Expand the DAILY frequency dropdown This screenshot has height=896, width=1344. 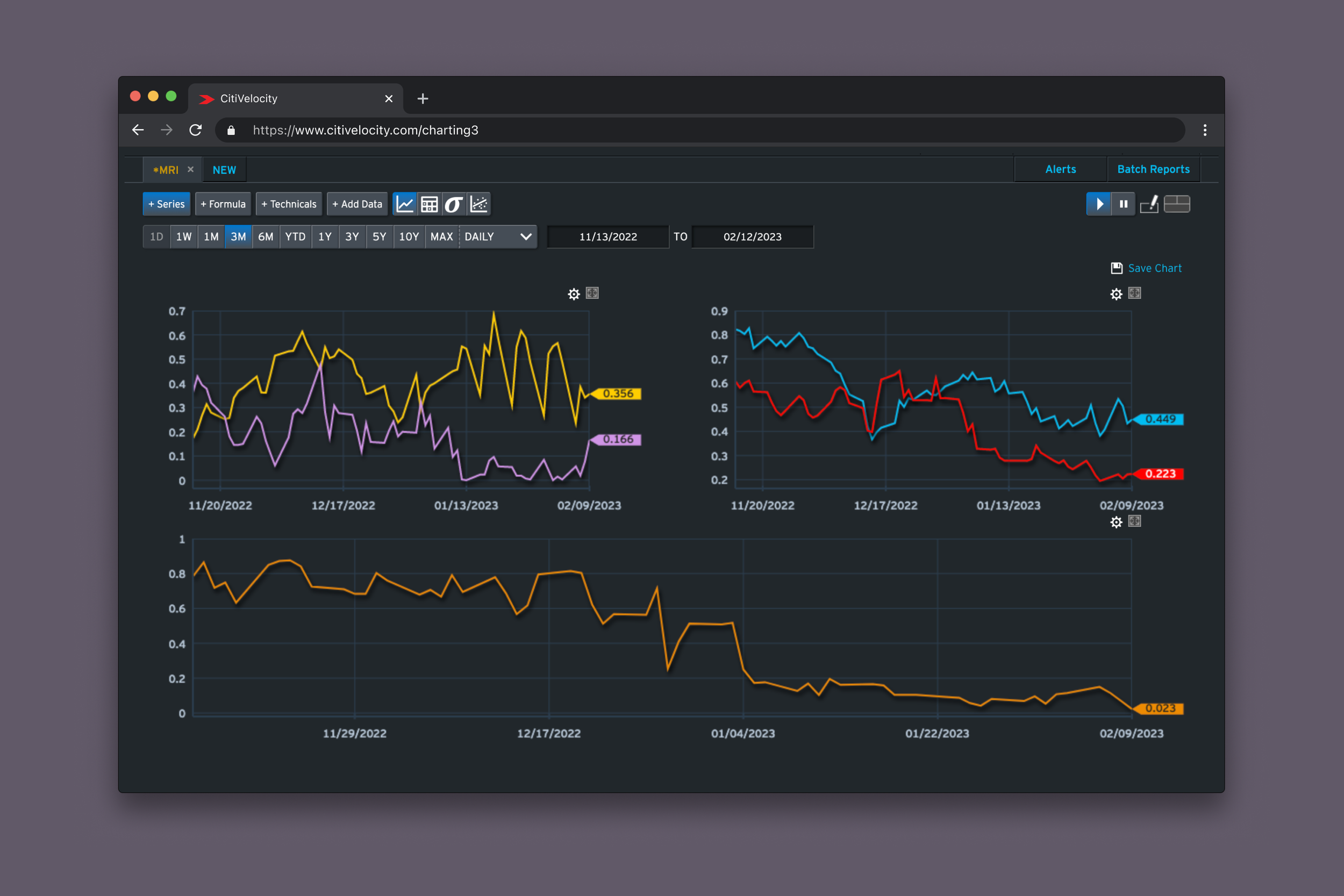point(497,236)
